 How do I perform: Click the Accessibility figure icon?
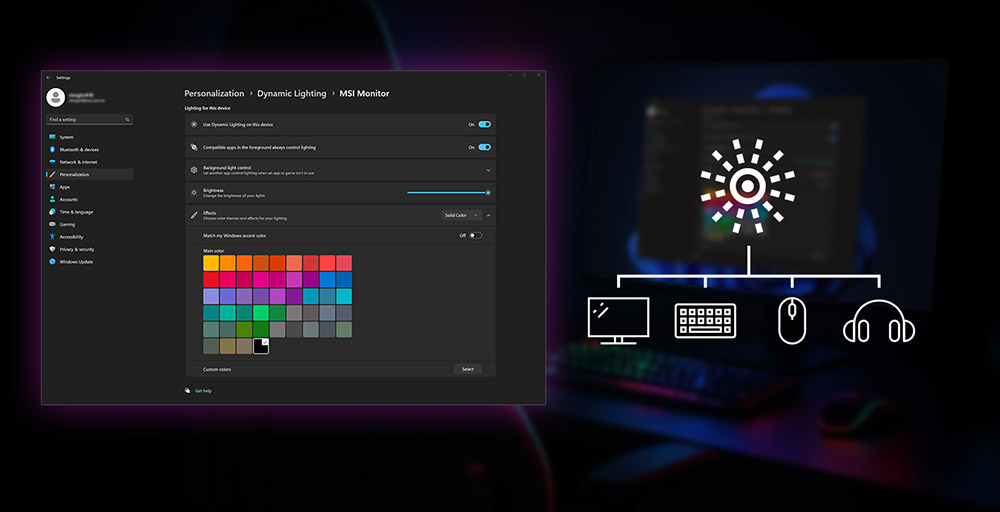[52, 237]
